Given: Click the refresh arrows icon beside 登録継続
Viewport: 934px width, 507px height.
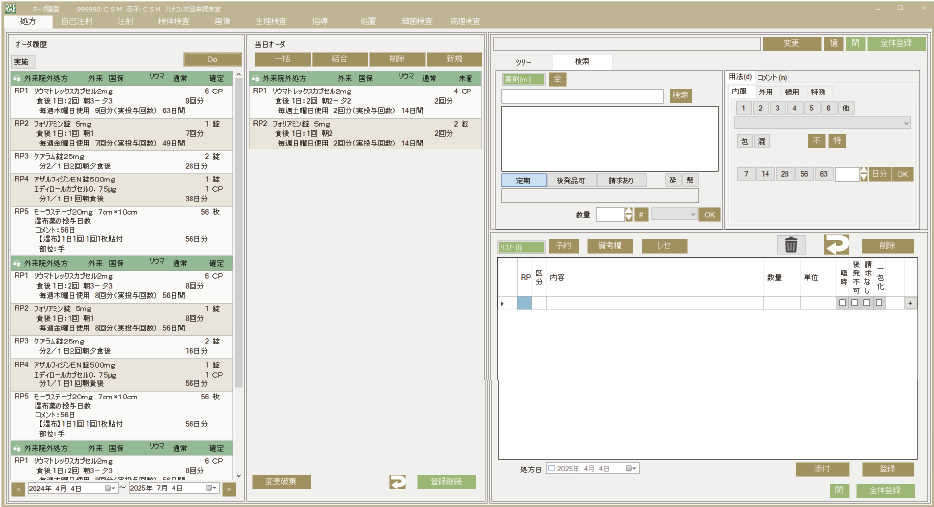Looking at the screenshot, I should pyautogui.click(x=397, y=481).
